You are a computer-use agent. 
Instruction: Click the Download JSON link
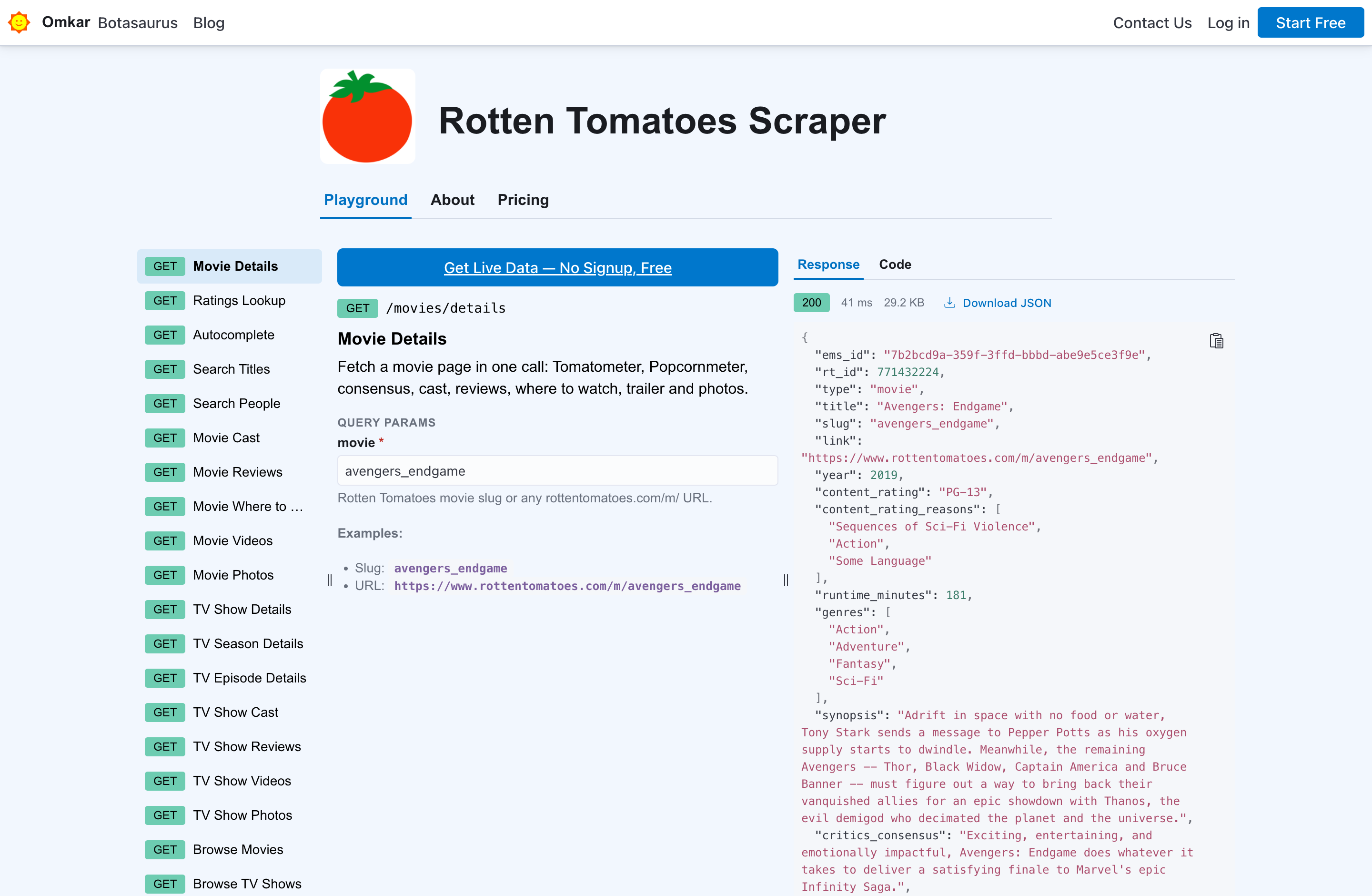[x=998, y=303]
